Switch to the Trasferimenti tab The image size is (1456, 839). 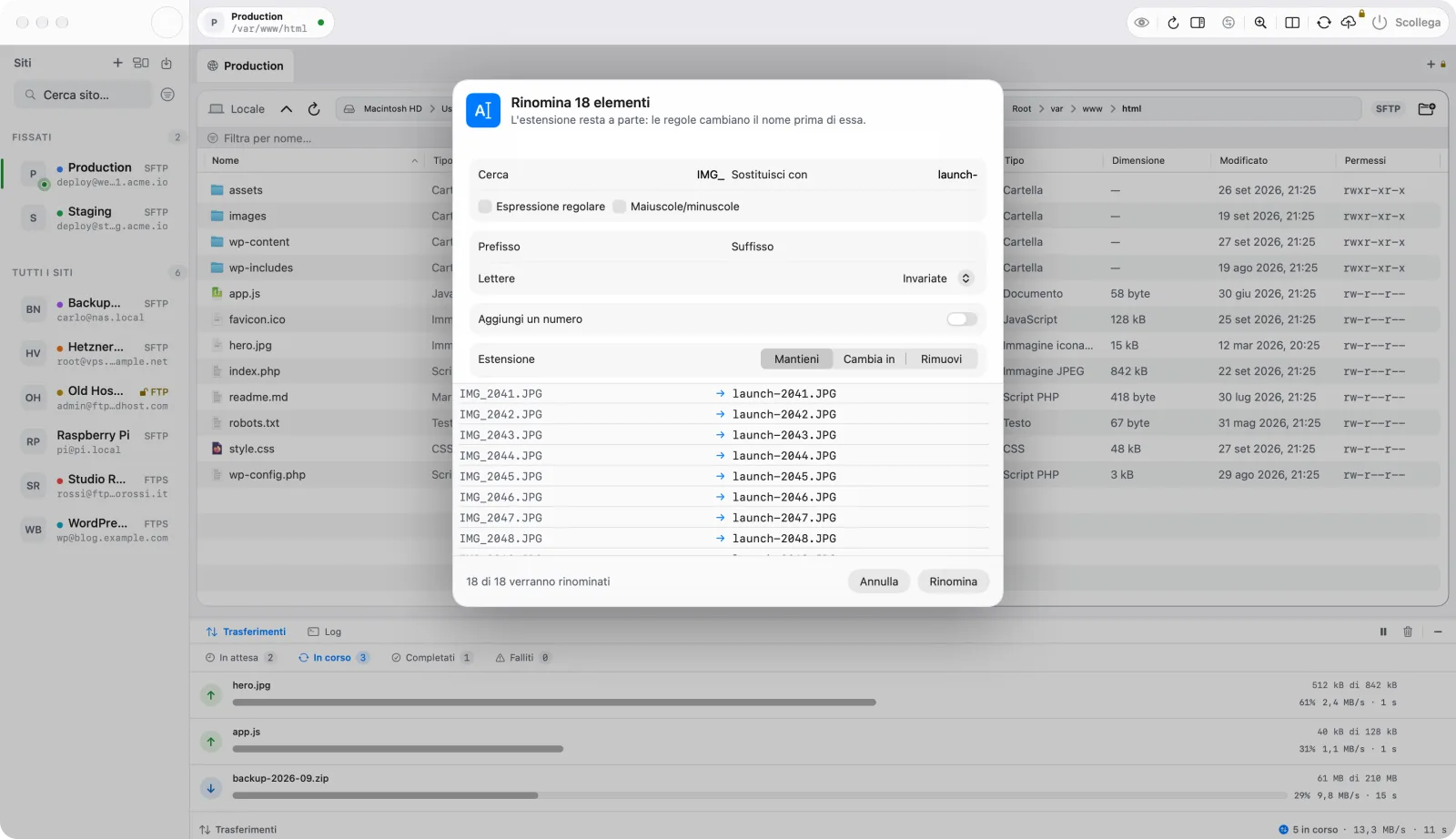246,632
